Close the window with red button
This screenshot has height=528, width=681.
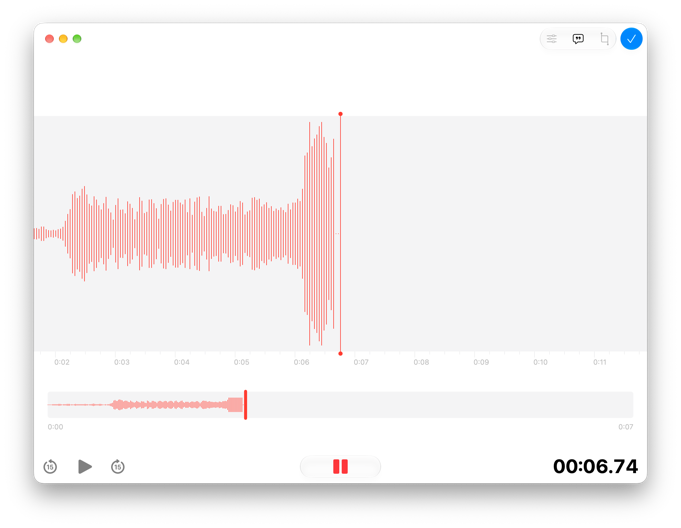tap(50, 39)
